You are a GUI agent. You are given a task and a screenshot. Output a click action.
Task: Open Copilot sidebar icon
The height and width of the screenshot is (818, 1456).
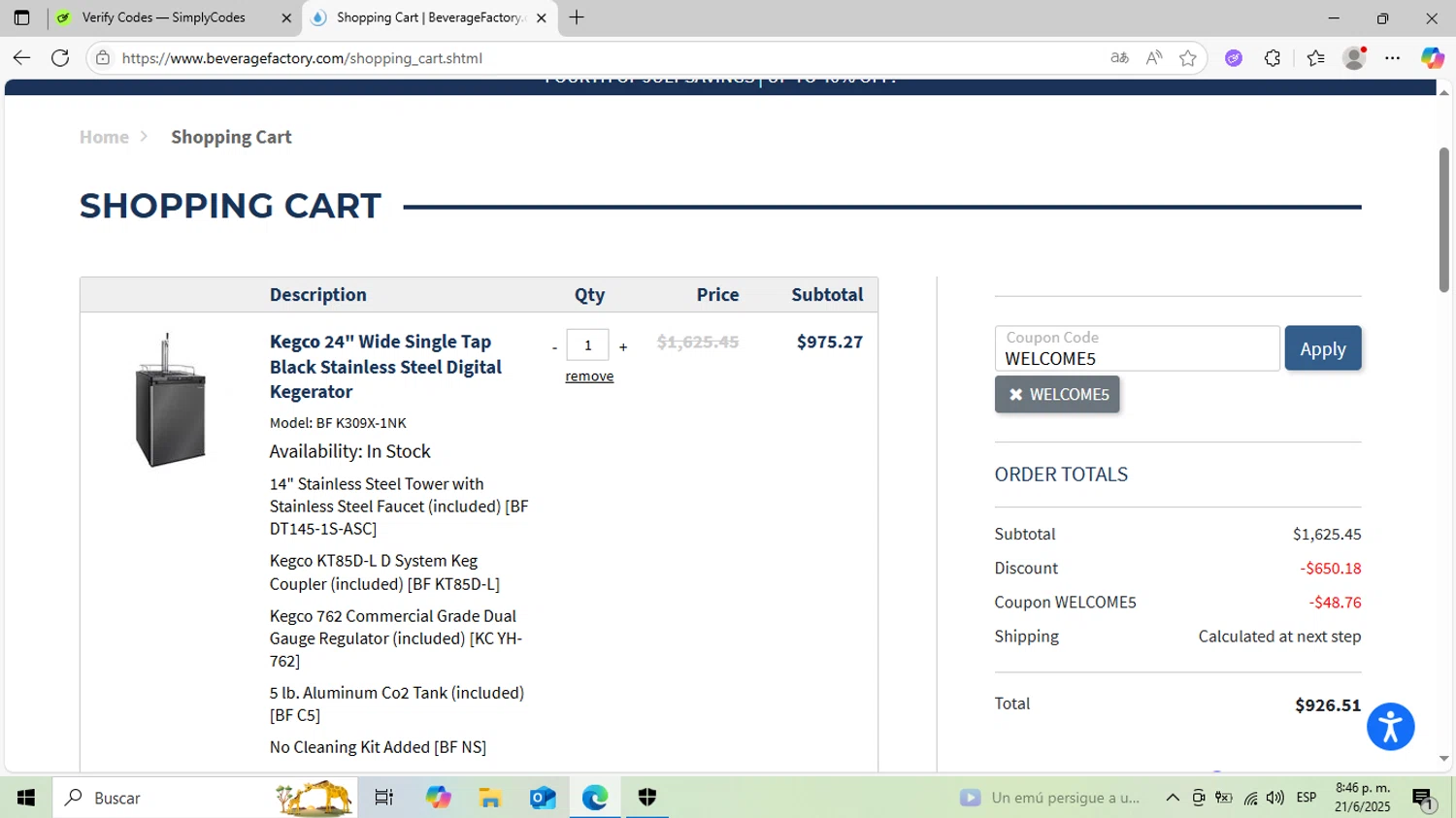pos(1432,58)
